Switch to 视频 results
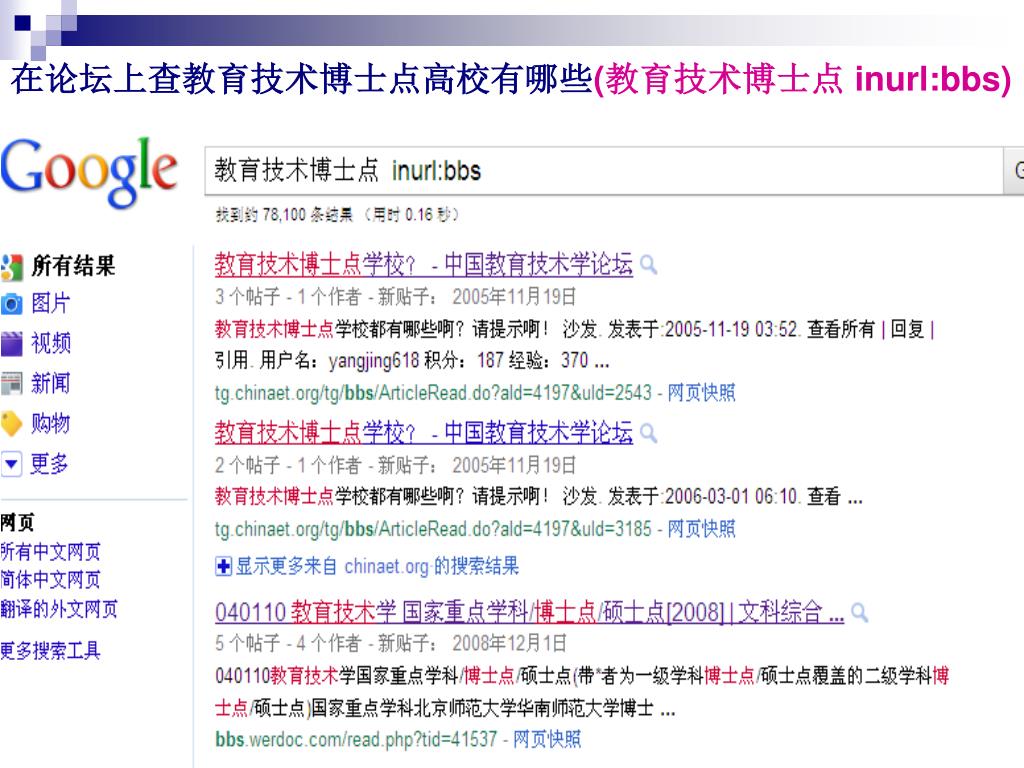1024x768 pixels. click(x=50, y=344)
